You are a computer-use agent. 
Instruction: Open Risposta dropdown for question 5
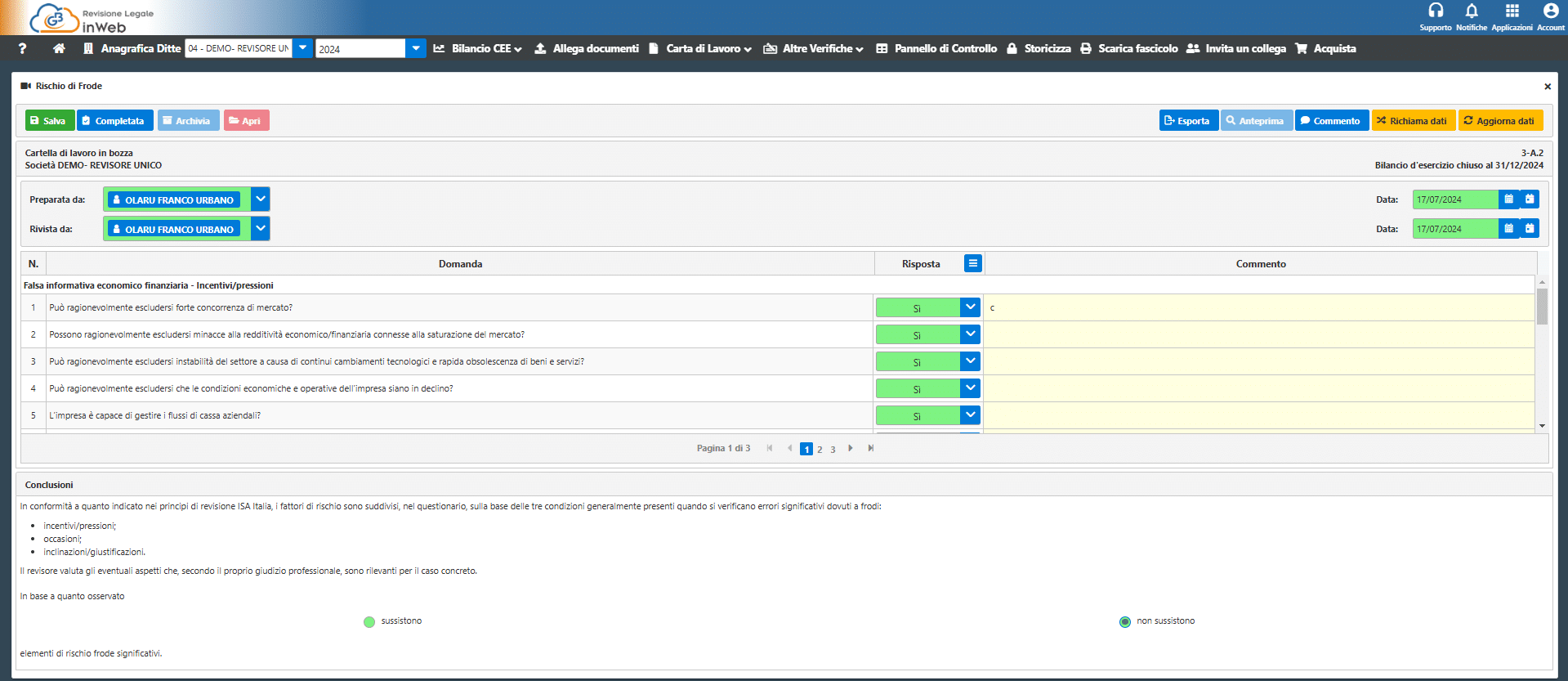pos(970,415)
